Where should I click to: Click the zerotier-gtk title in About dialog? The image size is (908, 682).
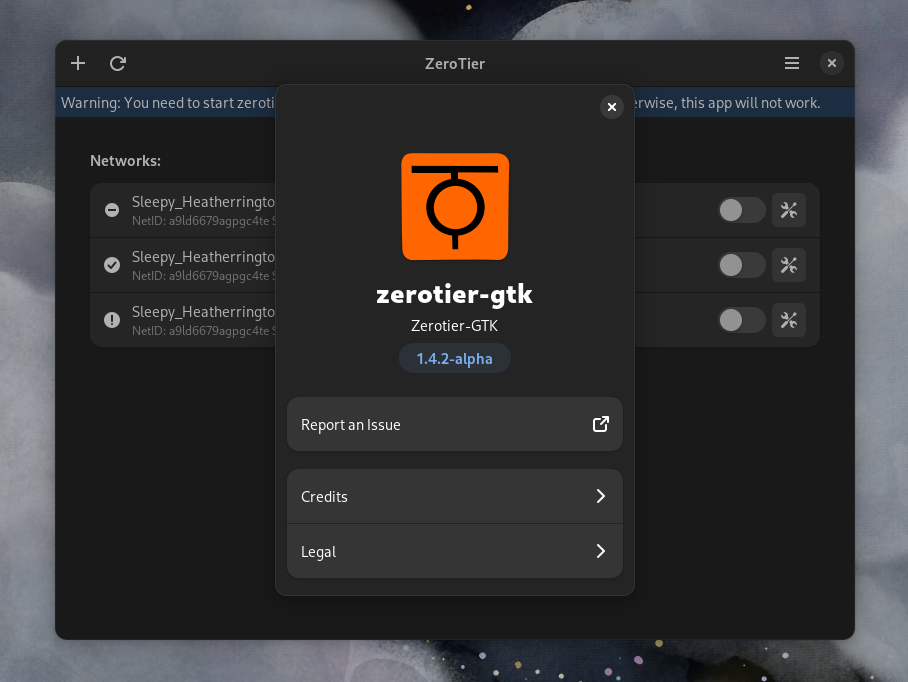coord(455,295)
